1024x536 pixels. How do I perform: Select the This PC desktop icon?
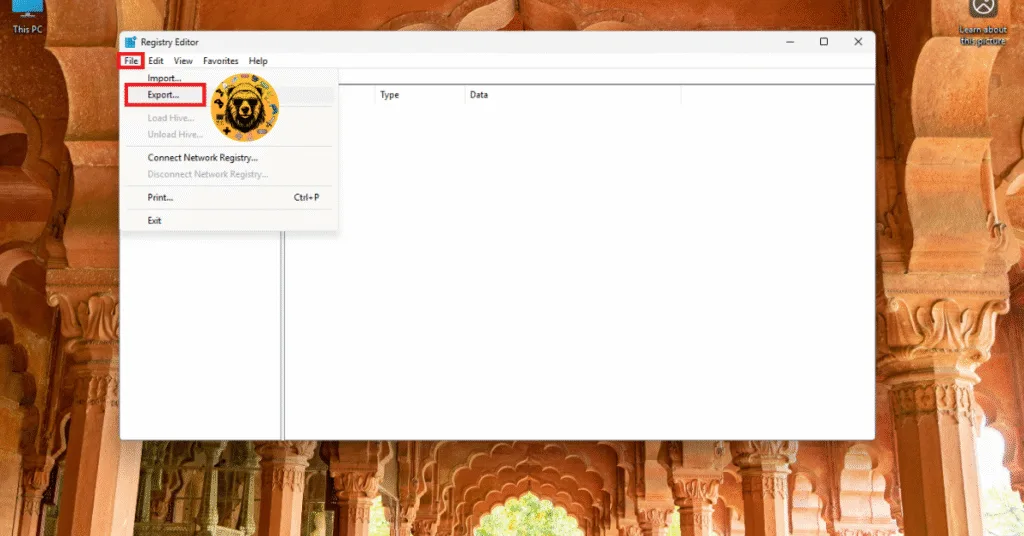click(27, 14)
